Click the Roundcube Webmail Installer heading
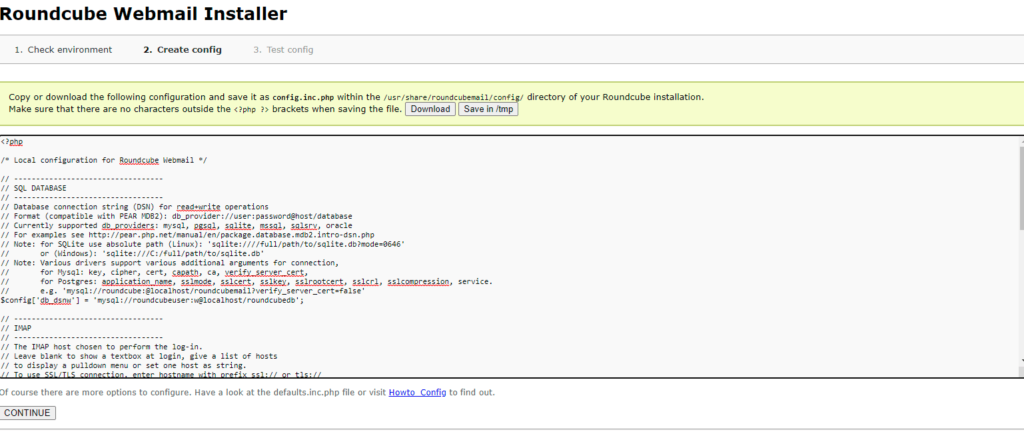 (x=143, y=14)
